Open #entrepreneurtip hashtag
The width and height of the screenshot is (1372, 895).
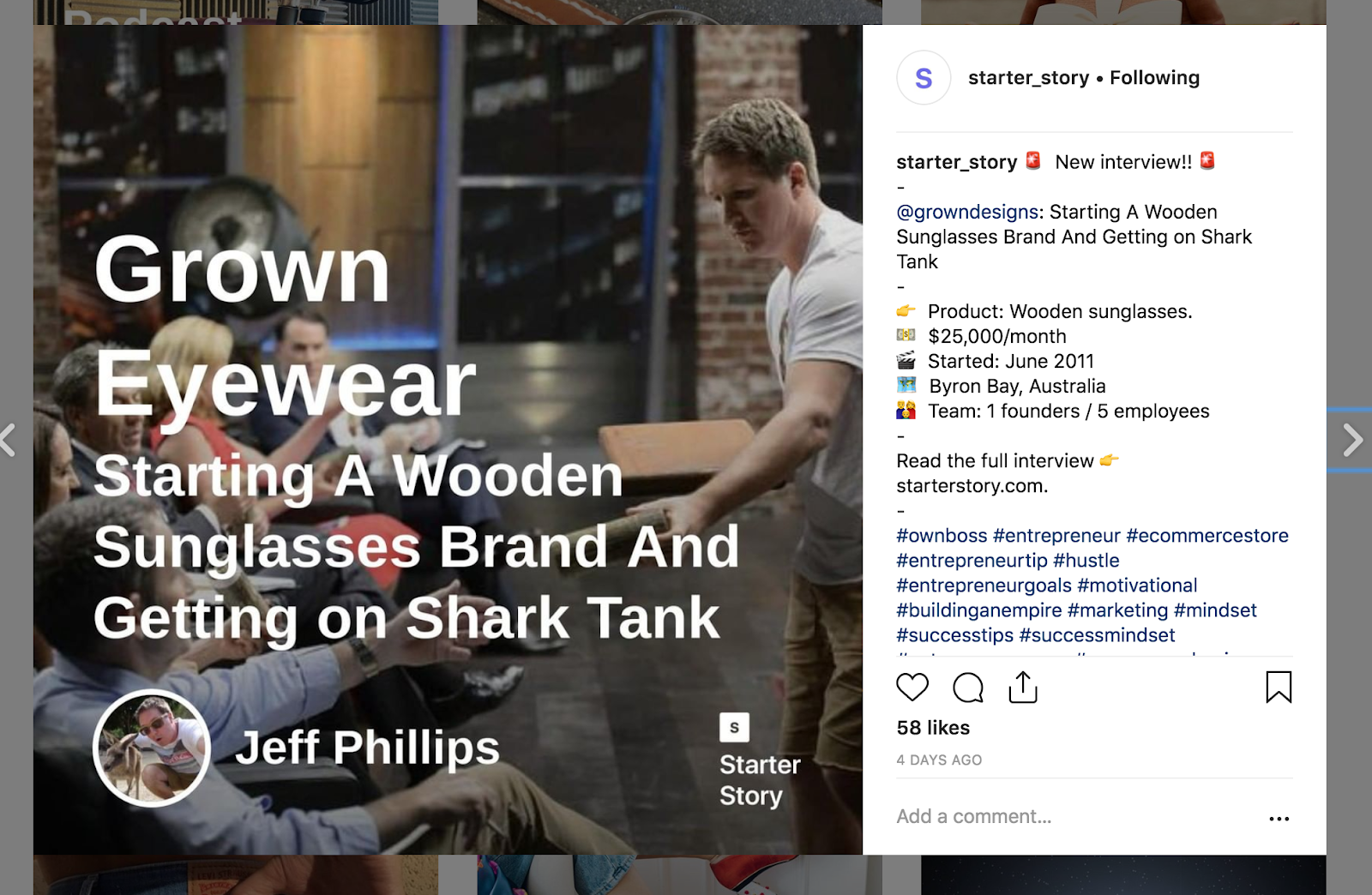tap(972, 561)
